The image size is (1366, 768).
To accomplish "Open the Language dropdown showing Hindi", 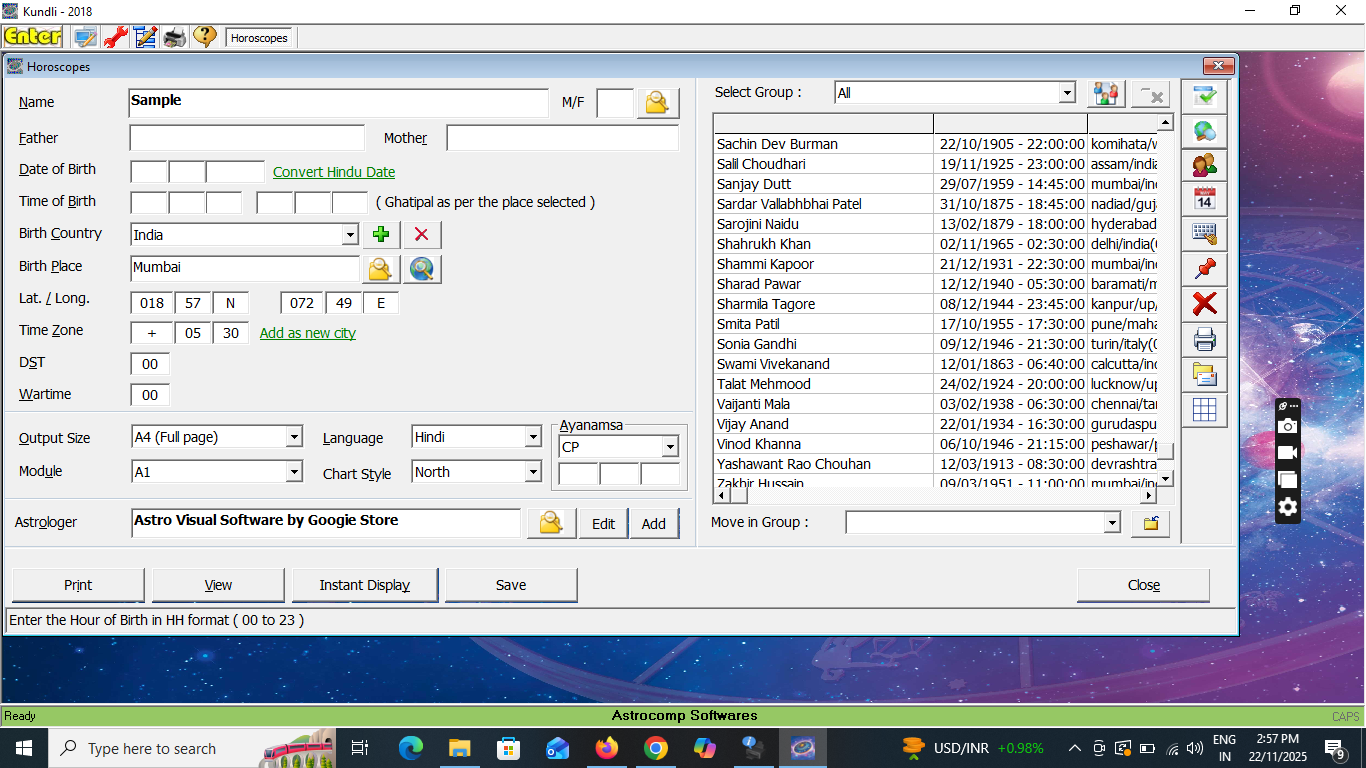I will point(533,438).
